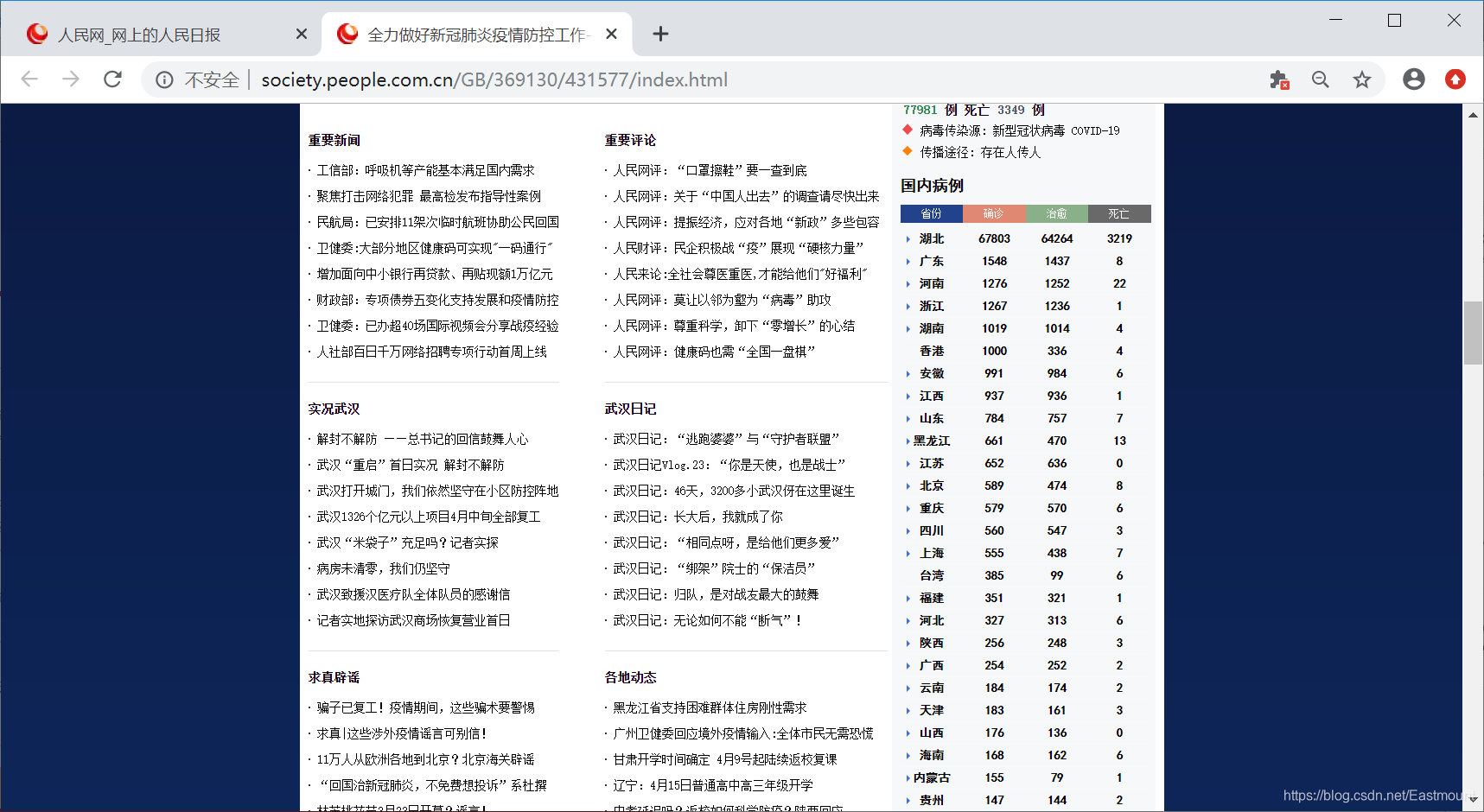This screenshot has width=1484, height=812.
Task: Click the 国内病例 heading
Action: coord(932,186)
